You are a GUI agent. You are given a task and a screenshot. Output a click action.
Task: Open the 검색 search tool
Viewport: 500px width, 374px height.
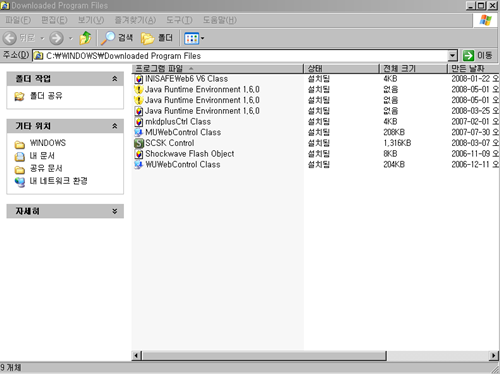(x=117, y=38)
